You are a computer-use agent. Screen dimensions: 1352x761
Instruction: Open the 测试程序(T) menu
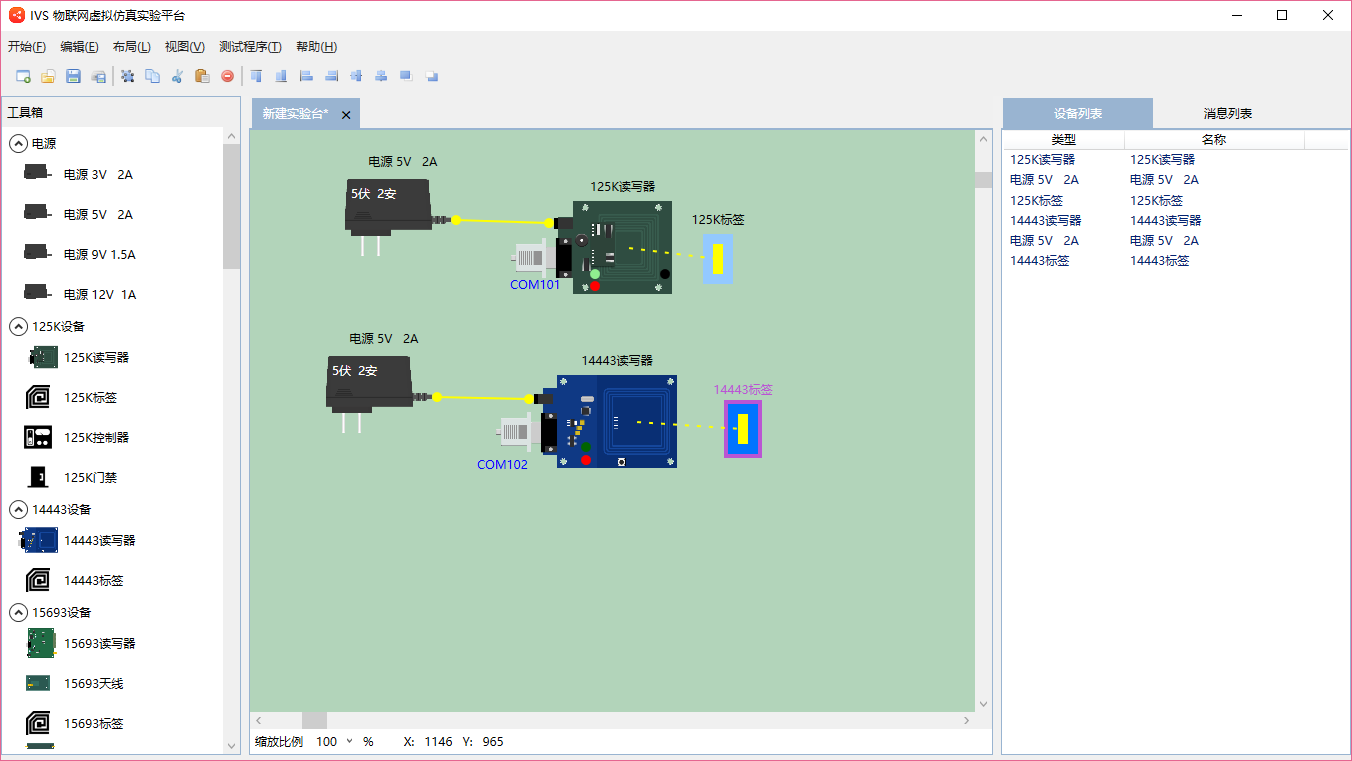pos(250,47)
